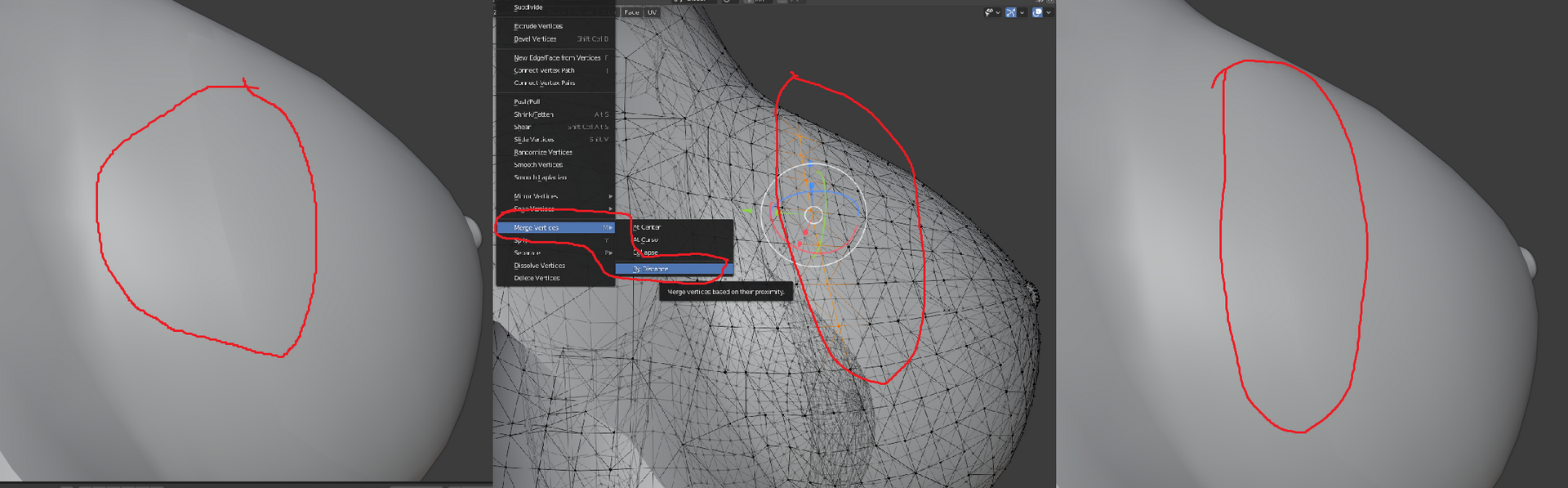Screen dimensions: 1568x488
Task: Choose By Distance merge option
Action: tap(674, 268)
